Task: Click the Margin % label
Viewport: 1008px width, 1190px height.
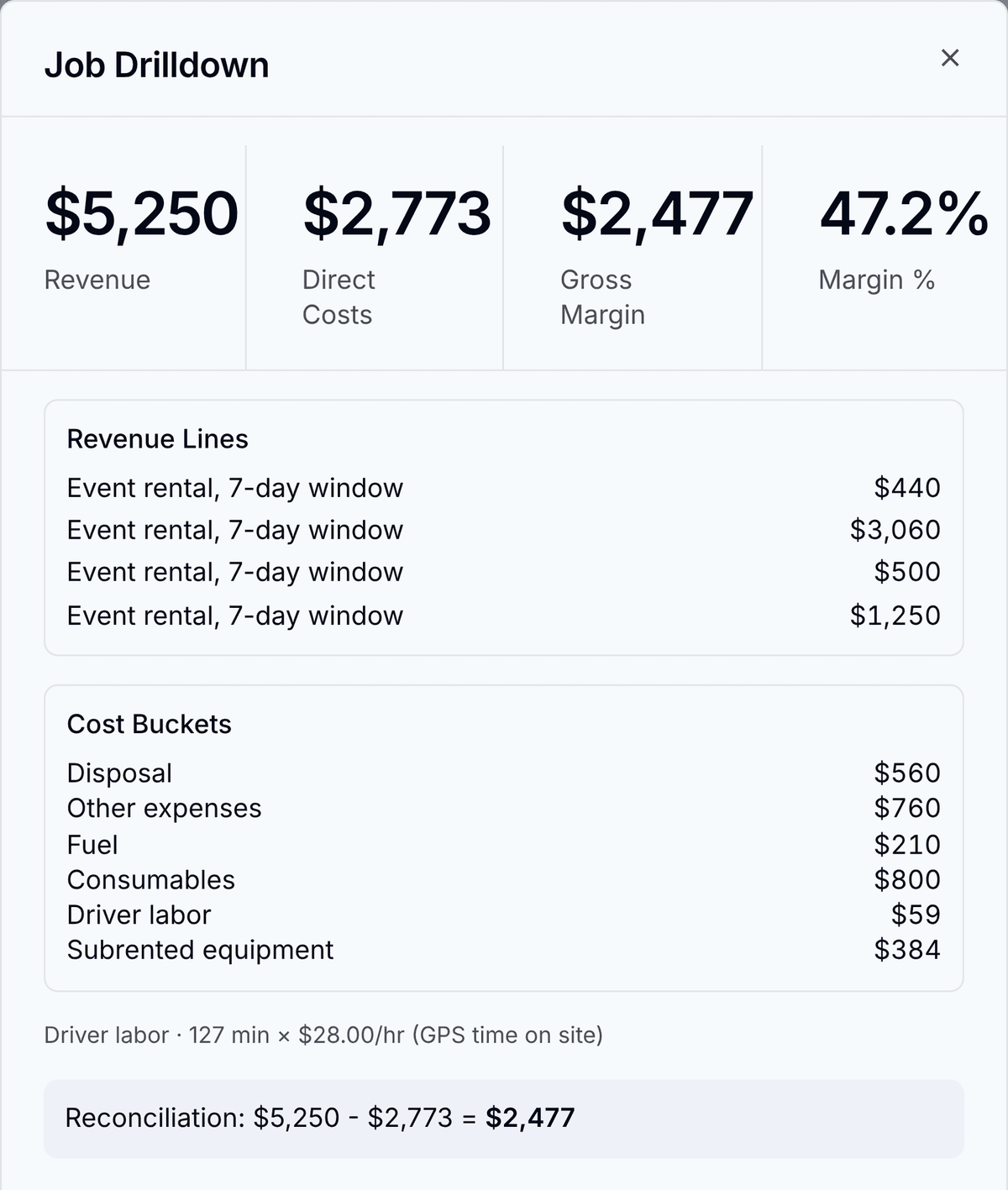Action: pyautogui.click(x=877, y=280)
